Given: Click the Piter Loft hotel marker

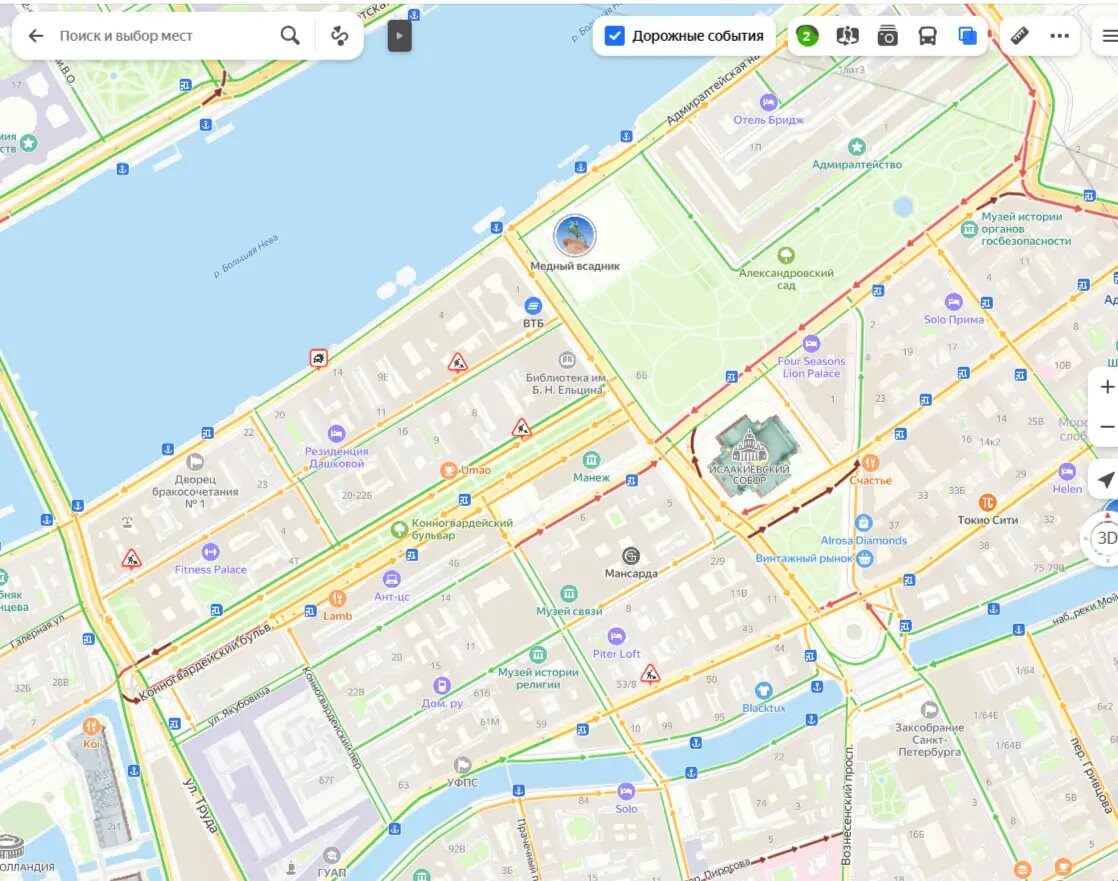Looking at the screenshot, I should click(x=616, y=636).
